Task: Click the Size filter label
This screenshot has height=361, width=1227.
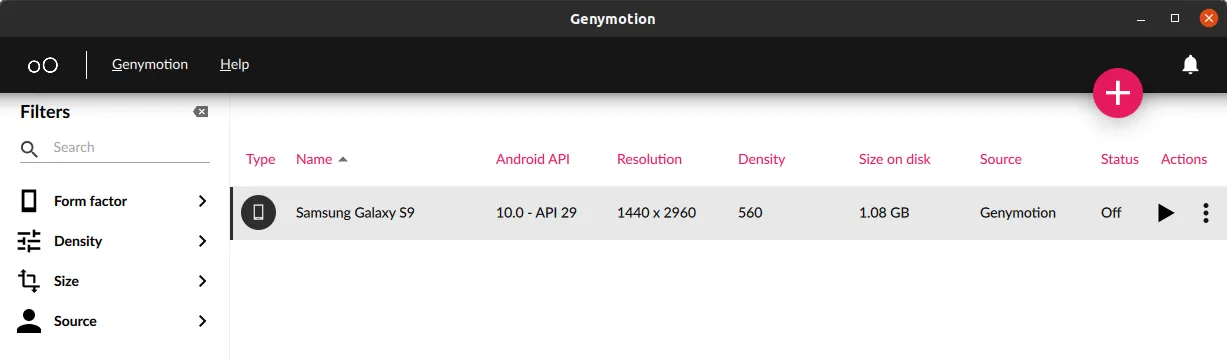Action: click(66, 281)
